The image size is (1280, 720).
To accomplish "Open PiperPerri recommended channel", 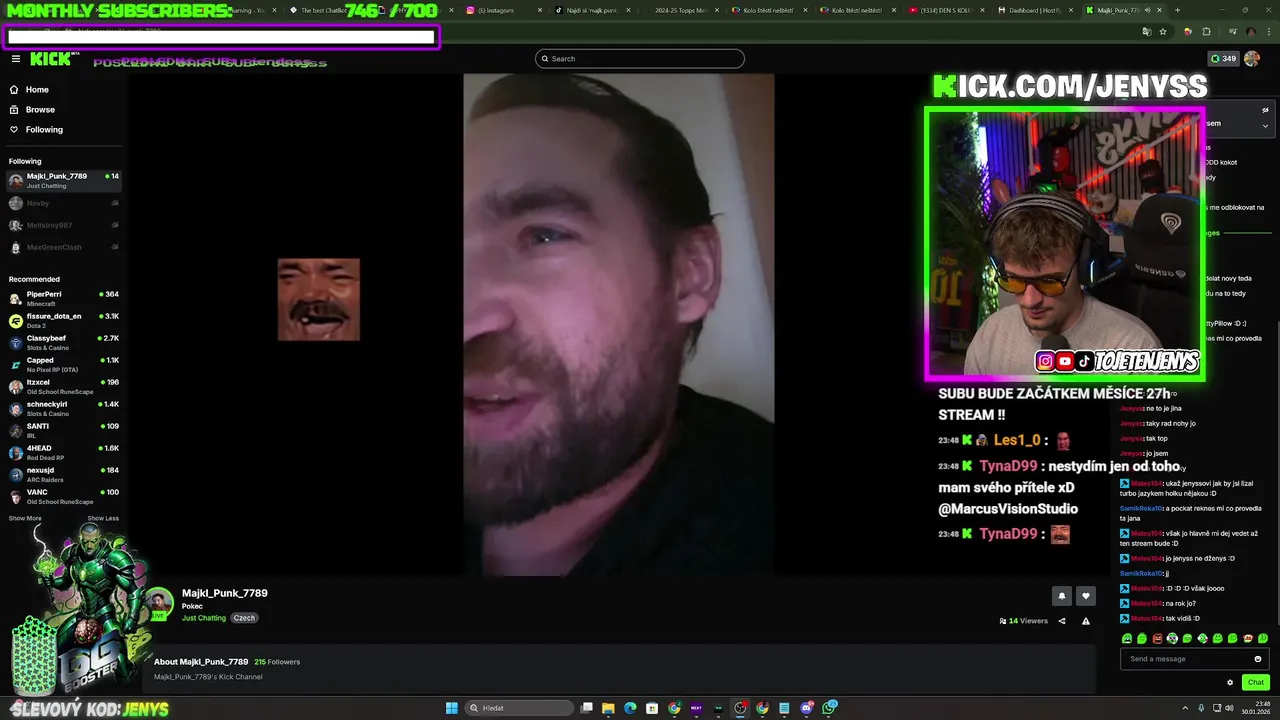I will 63,298.
